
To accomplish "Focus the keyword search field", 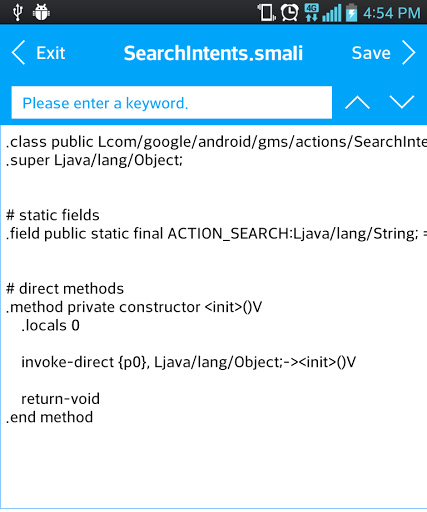I will [x=172, y=102].
